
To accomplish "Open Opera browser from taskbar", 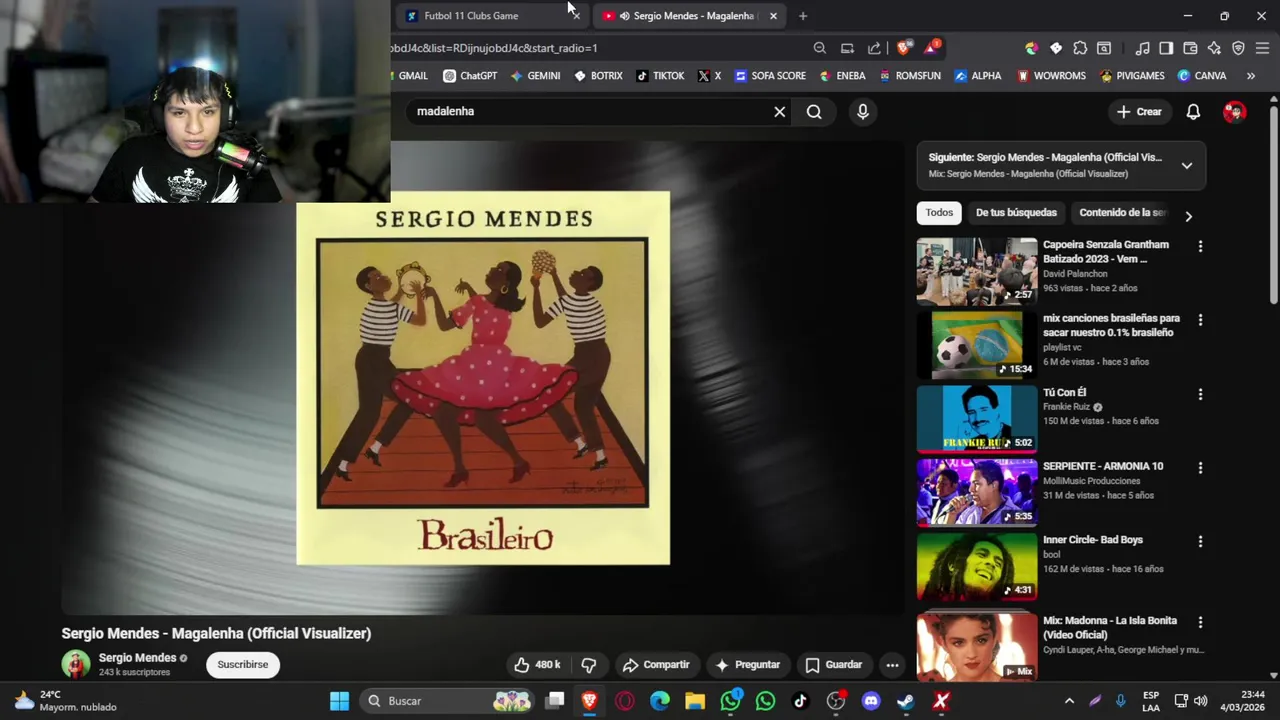I will (625, 701).
